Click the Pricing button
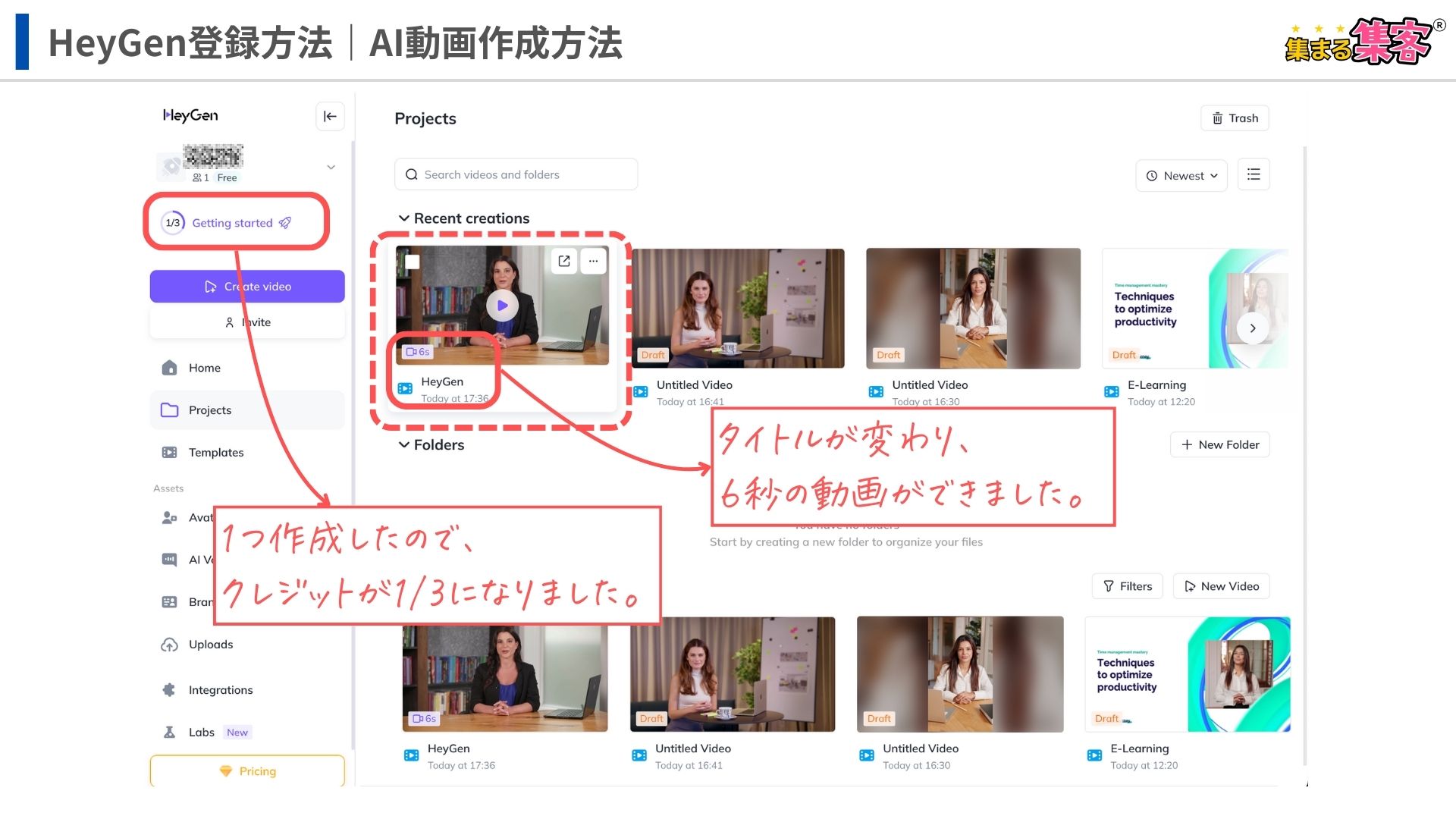The width and height of the screenshot is (1456, 819). (247, 771)
